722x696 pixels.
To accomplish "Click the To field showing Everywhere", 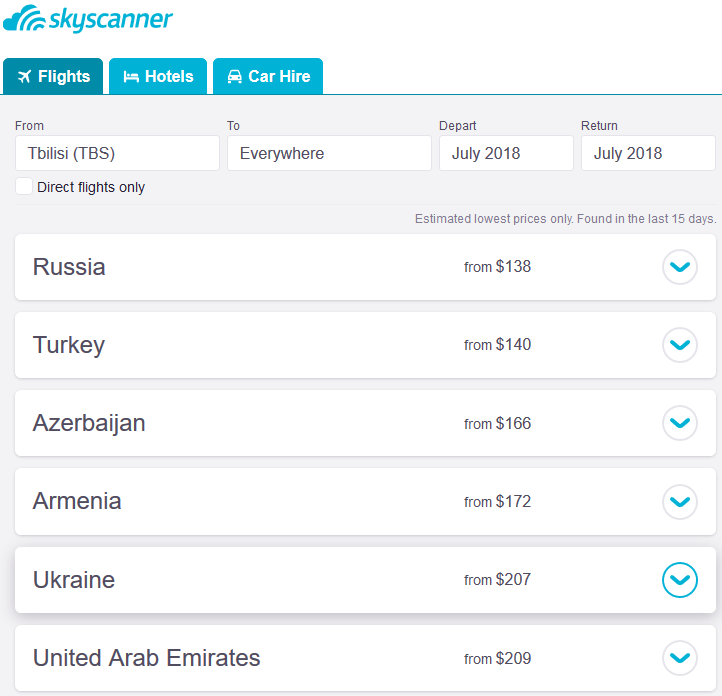I will pos(329,153).
